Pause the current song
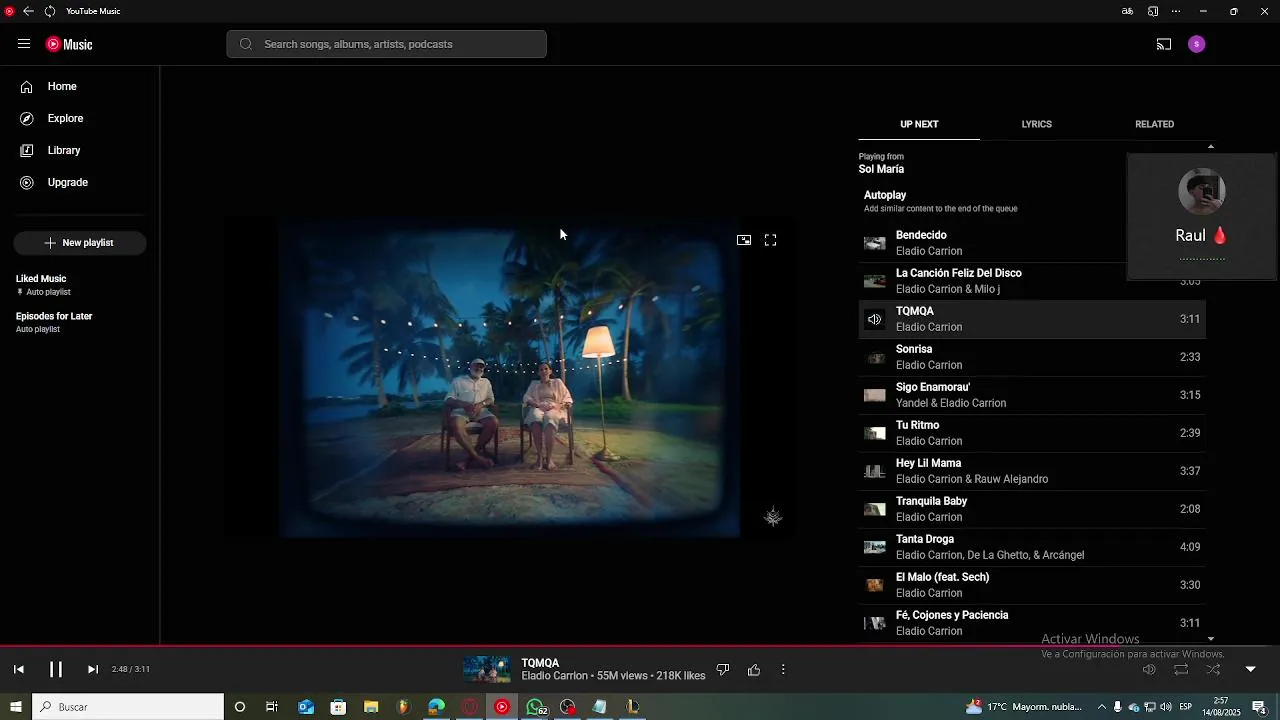Screen dimensions: 1280x720 tap(56, 669)
